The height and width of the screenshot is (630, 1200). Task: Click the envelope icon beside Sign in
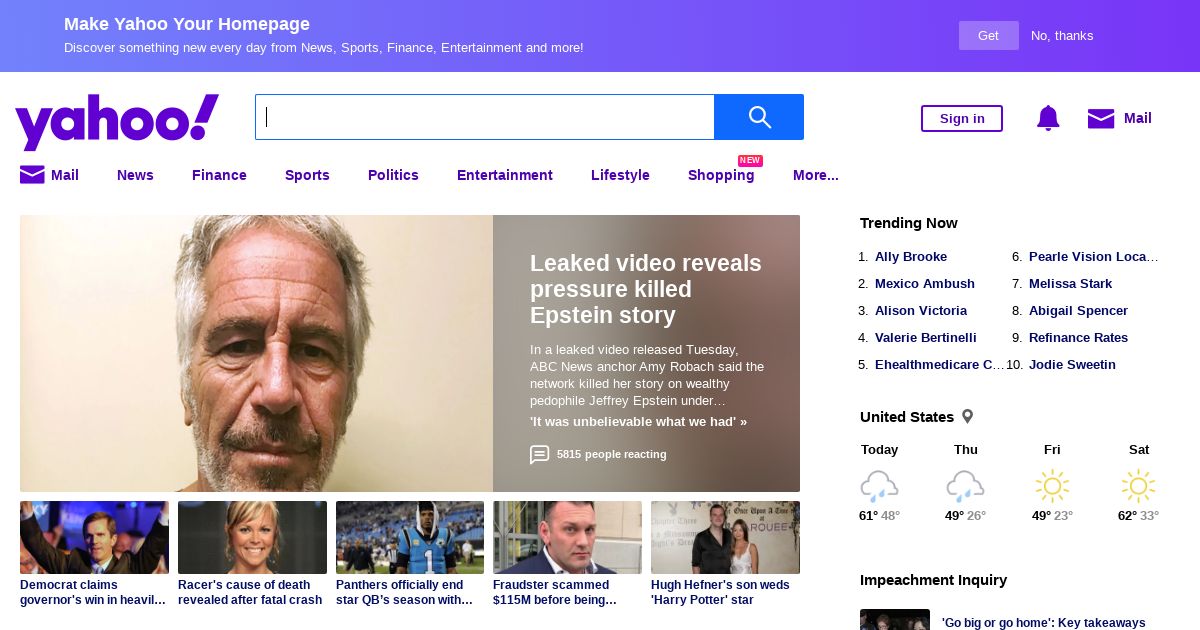(1101, 118)
